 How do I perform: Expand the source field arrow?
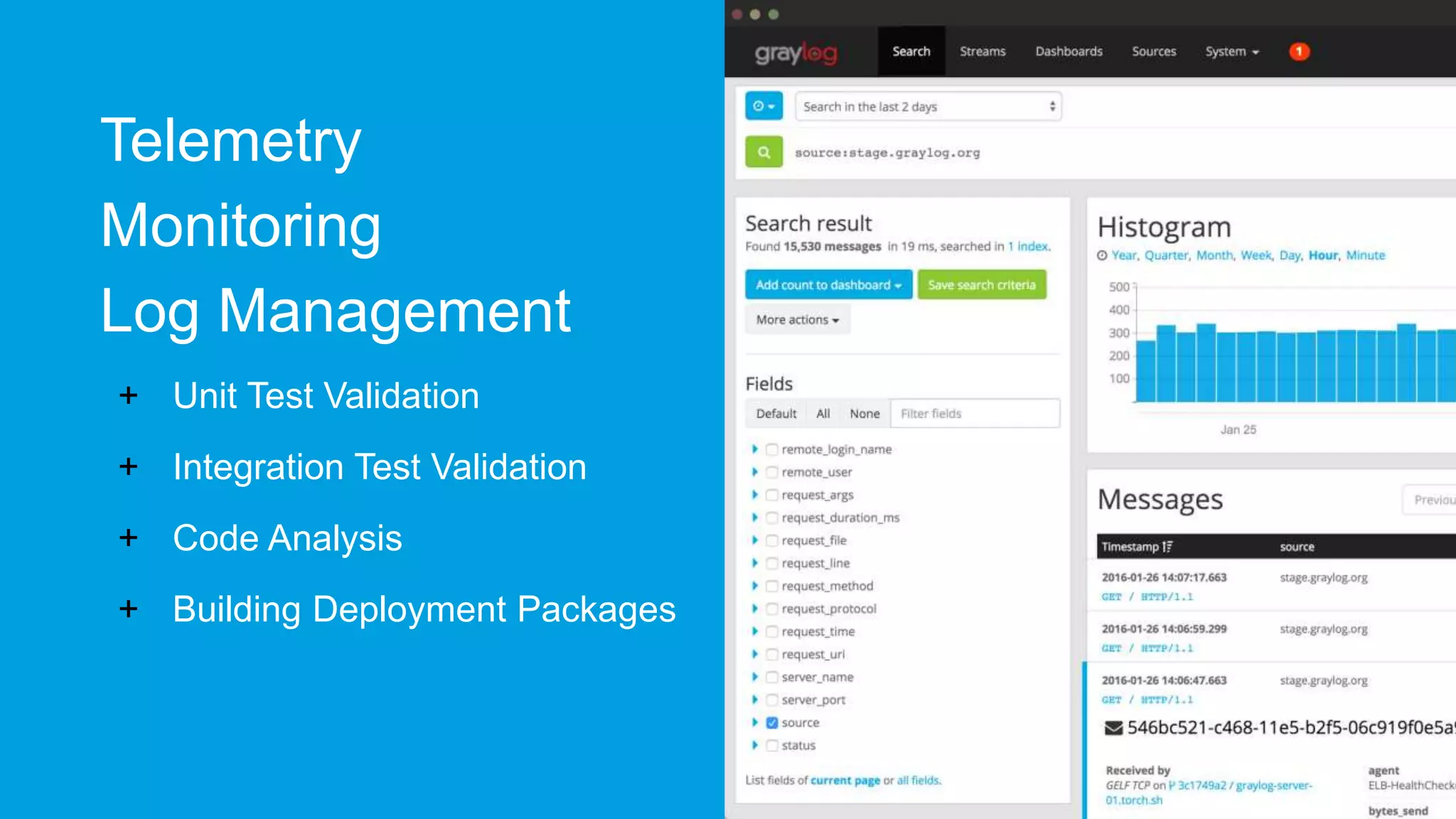[x=755, y=722]
